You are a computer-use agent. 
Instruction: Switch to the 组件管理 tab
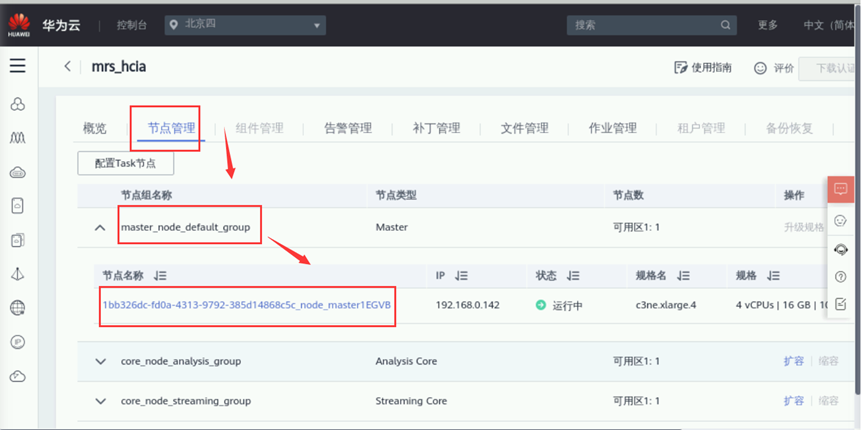(259, 129)
